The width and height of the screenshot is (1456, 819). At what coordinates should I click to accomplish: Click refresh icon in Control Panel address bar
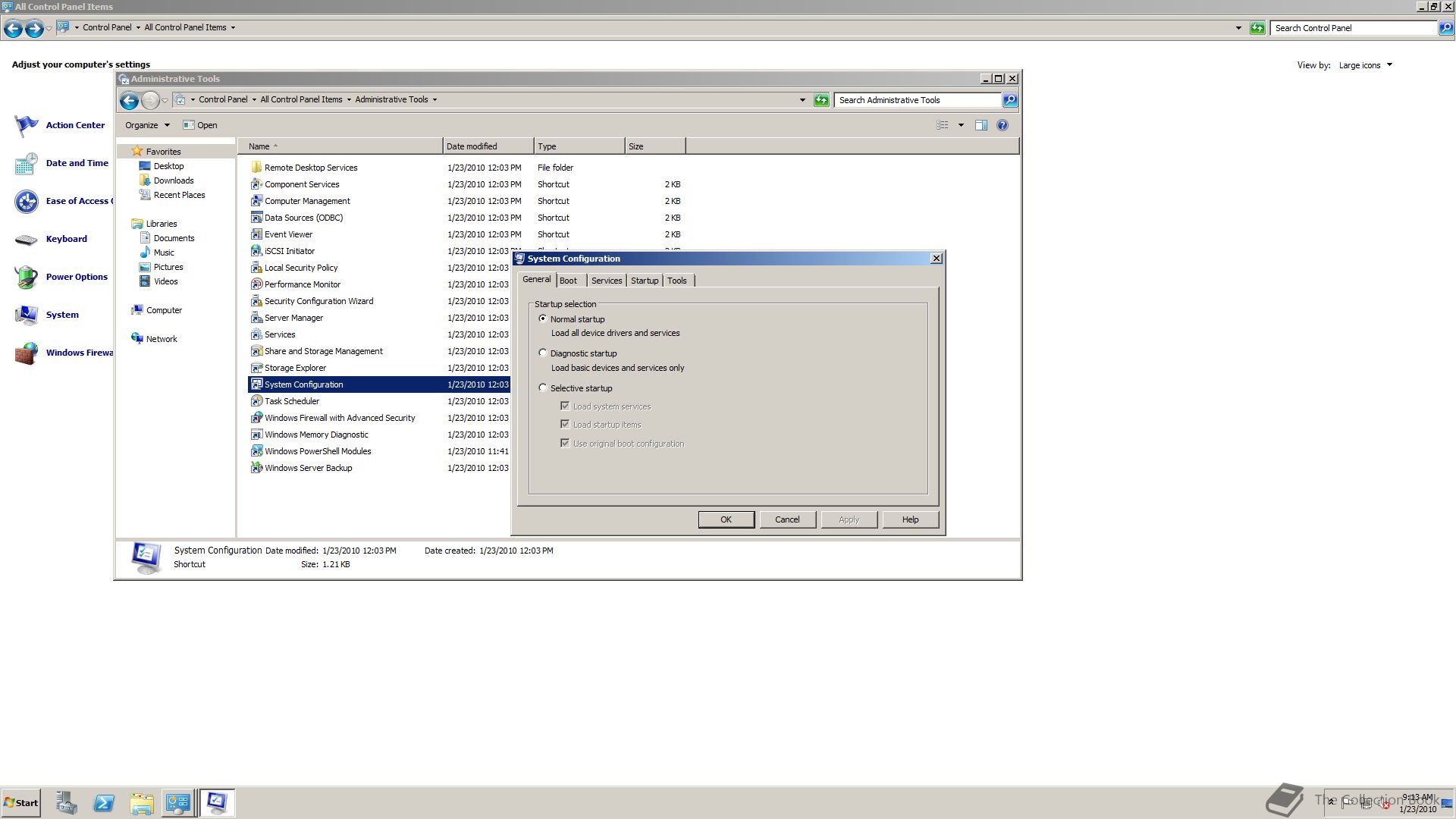tap(1257, 28)
